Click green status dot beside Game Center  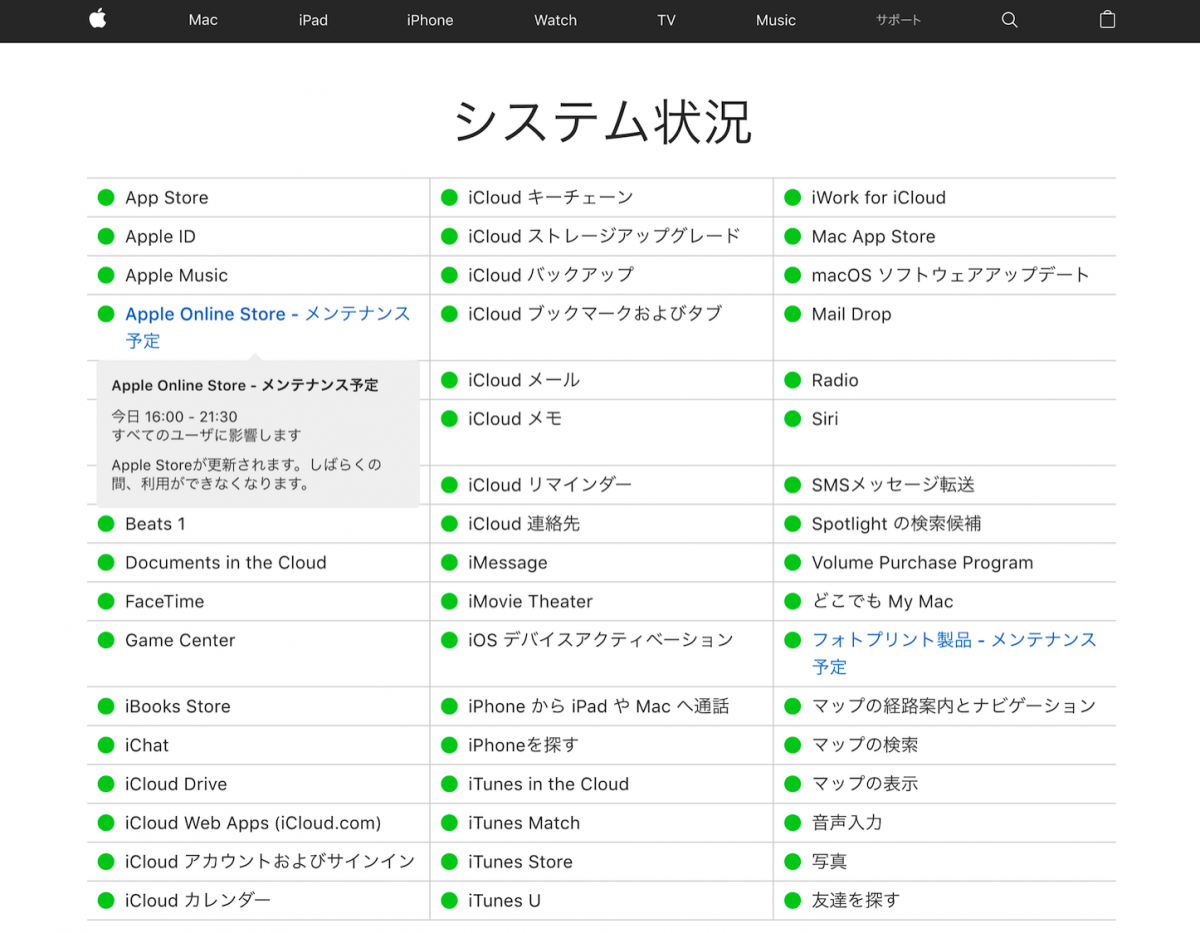106,641
